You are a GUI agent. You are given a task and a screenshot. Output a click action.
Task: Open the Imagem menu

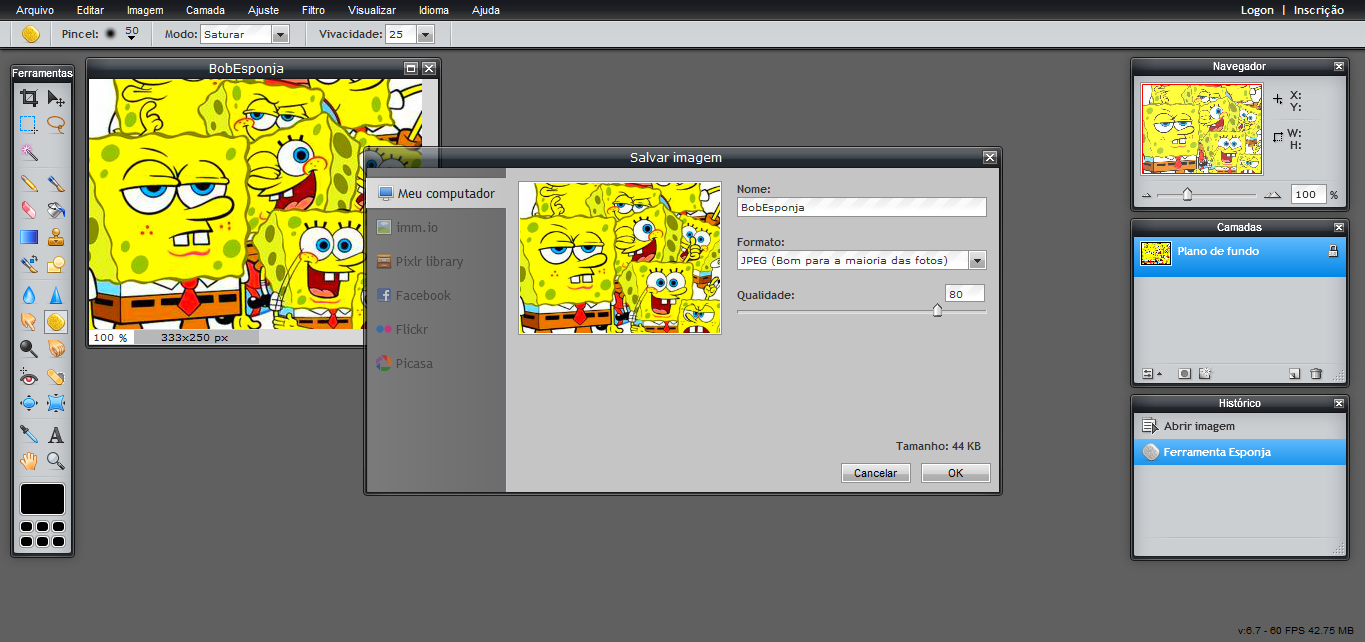(x=145, y=10)
